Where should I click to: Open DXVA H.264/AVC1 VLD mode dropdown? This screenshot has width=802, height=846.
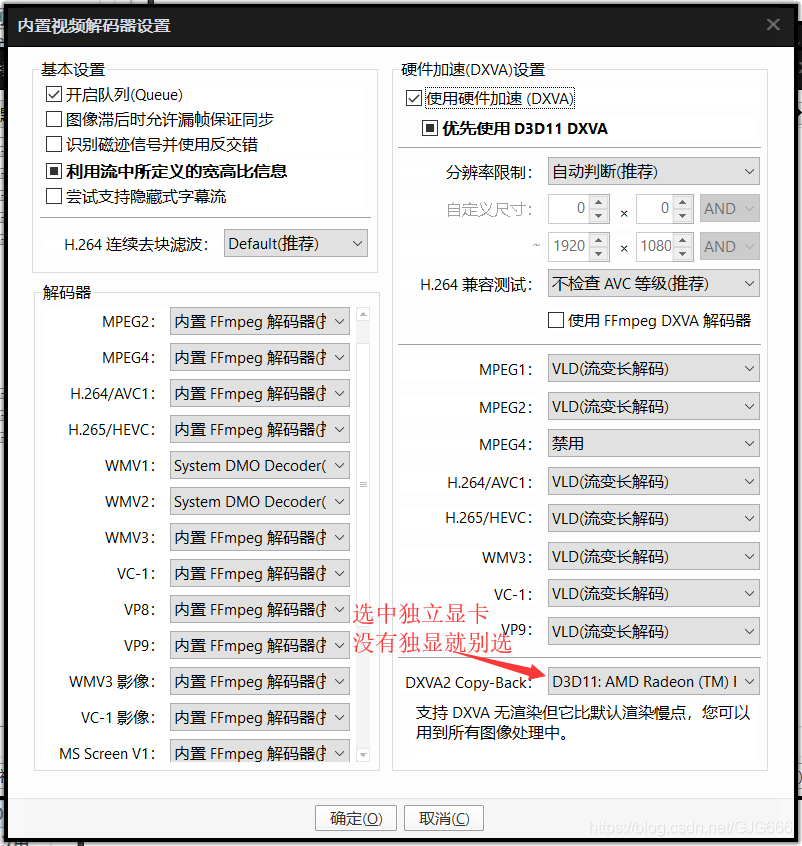(x=654, y=481)
